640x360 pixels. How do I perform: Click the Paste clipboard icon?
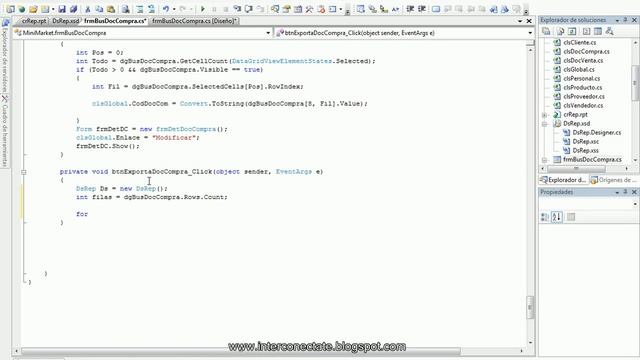point(111,9)
